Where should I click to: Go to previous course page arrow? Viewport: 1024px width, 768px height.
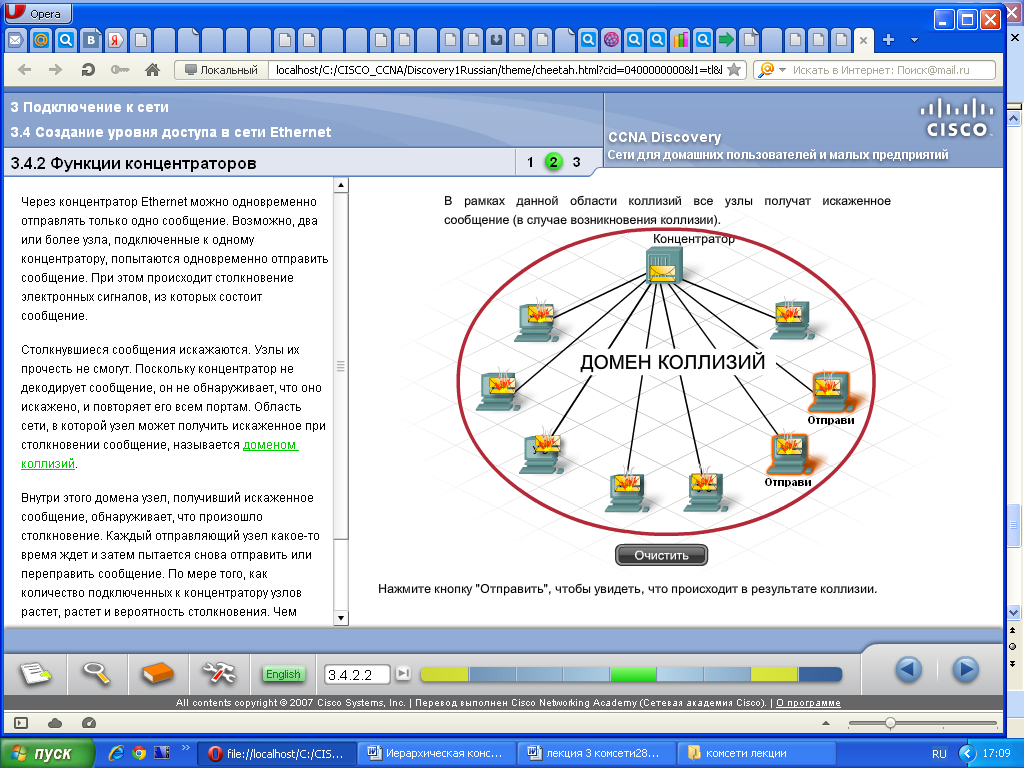[908, 669]
